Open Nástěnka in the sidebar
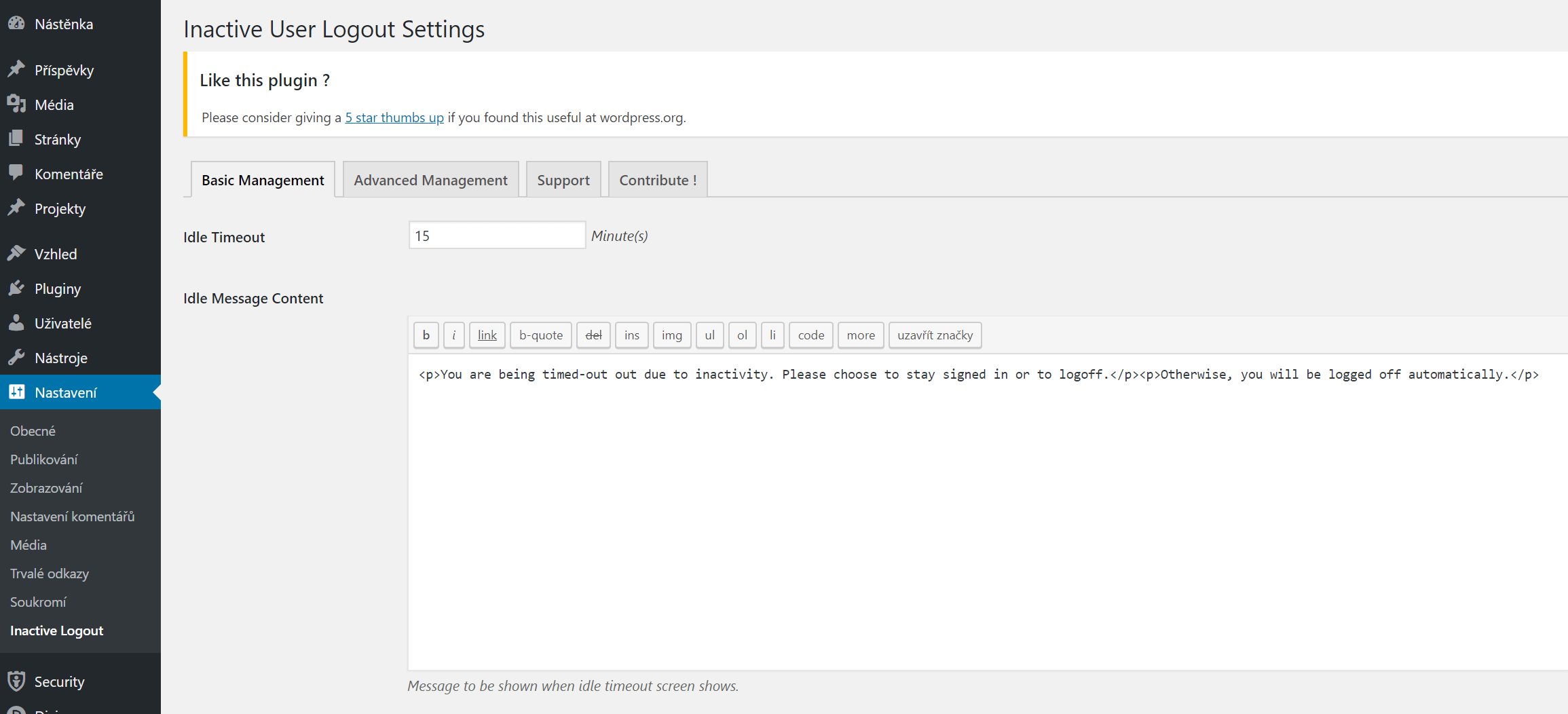Screen dimensions: 1568x714 click(x=80, y=24)
